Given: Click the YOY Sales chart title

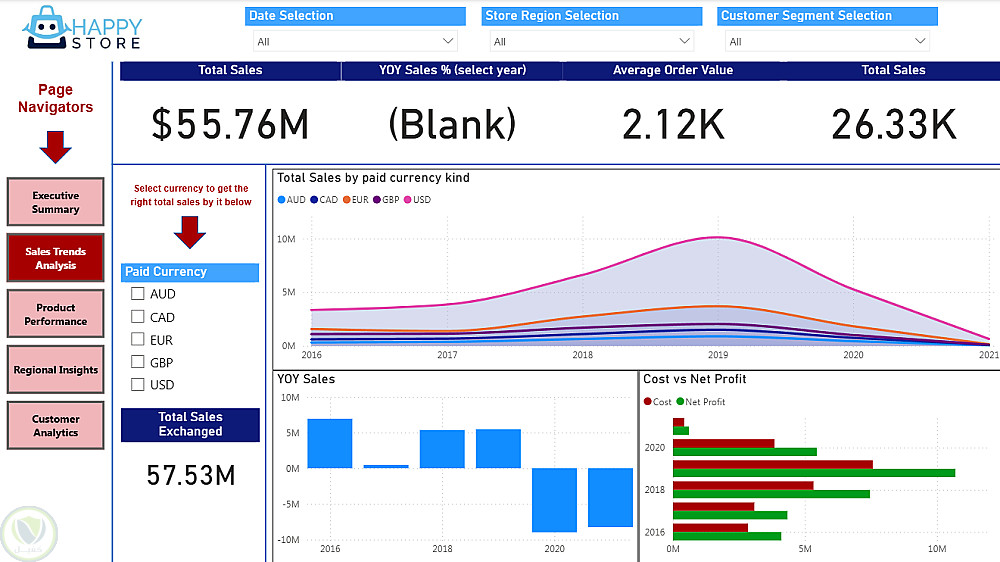Looking at the screenshot, I should [x=306, y=379].
